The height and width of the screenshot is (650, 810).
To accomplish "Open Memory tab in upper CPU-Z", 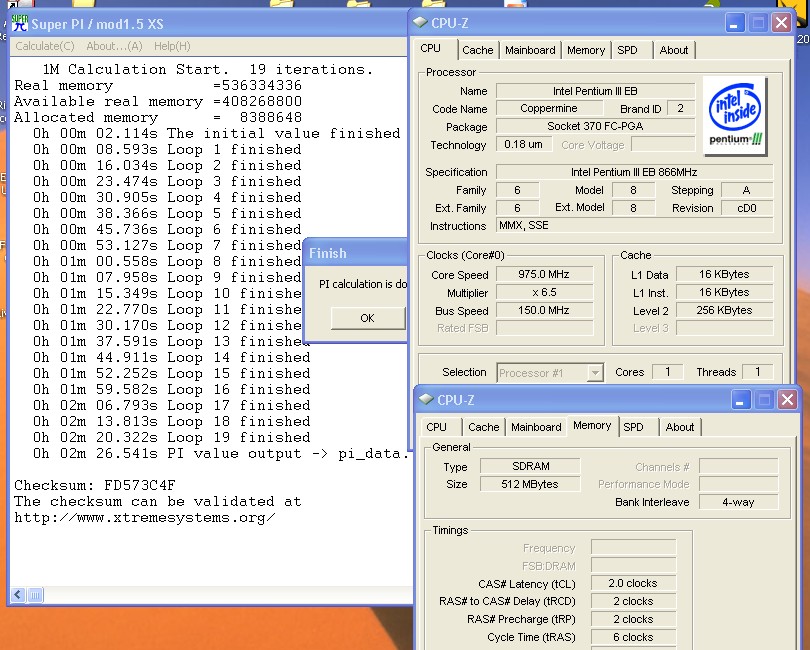I will point(586,50).
